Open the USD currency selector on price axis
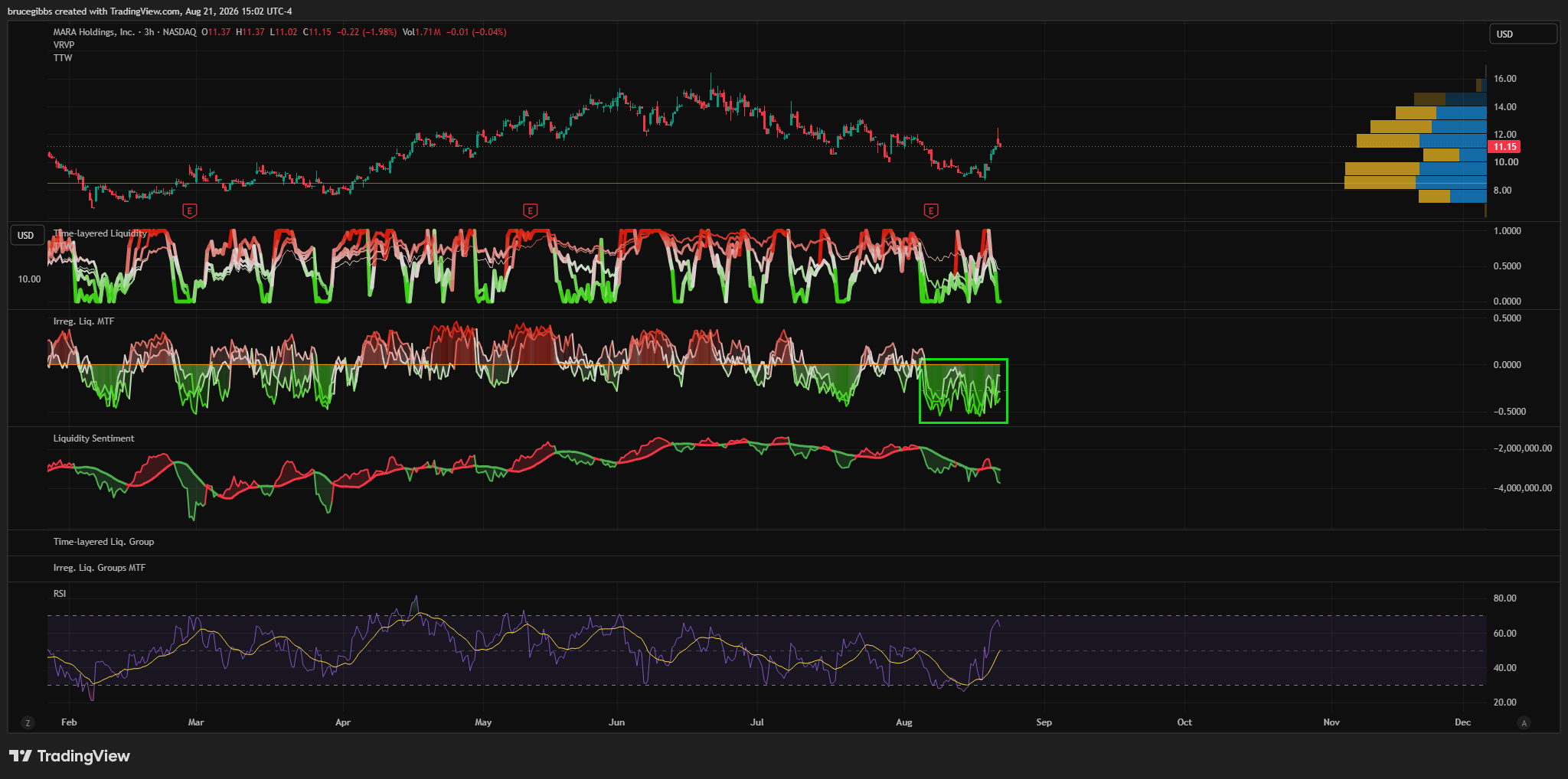This screenshot has height=779, width=1568. 1523,34
